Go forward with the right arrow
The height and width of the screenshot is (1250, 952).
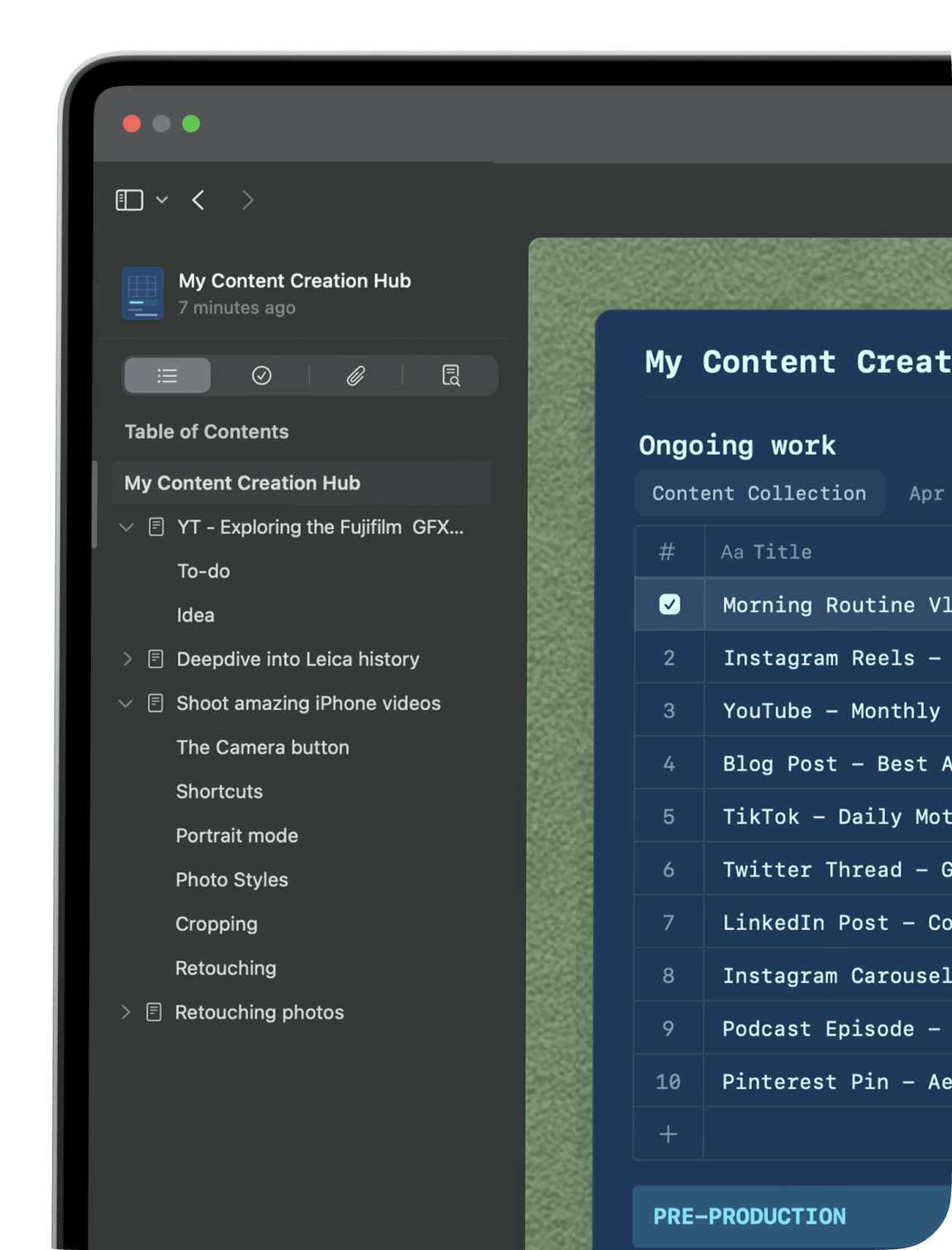tap(247, 200)
